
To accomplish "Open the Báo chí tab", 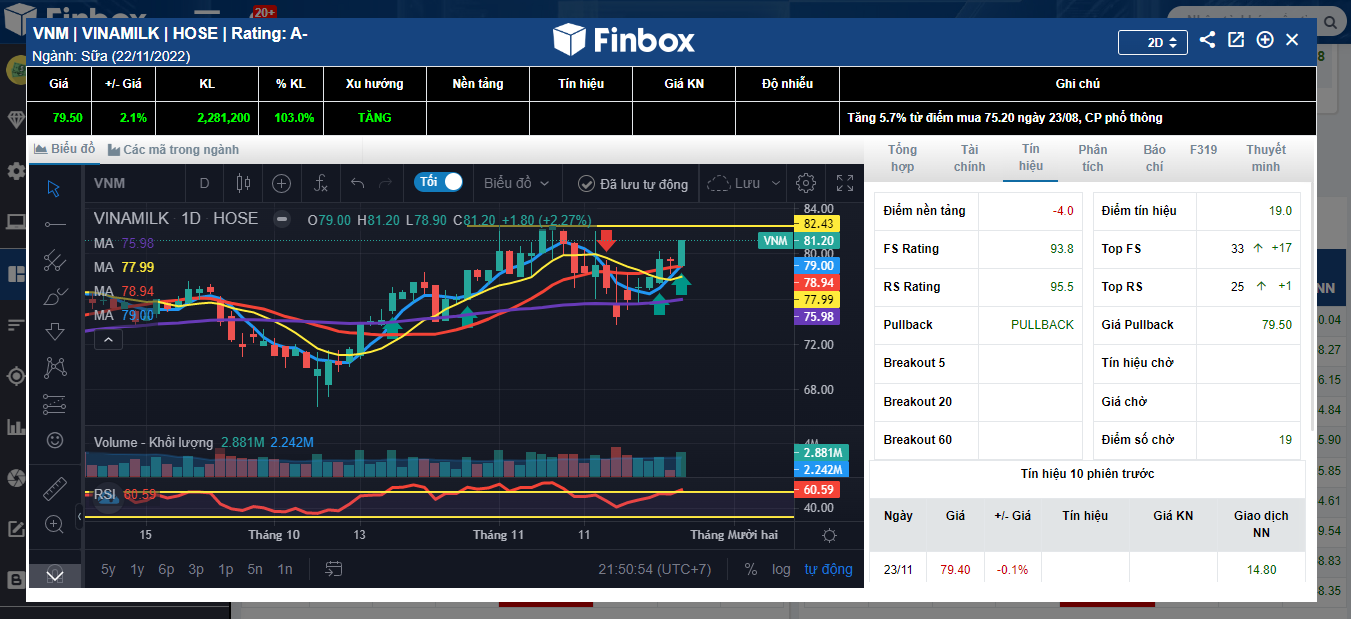I will tap(1155, 158).
